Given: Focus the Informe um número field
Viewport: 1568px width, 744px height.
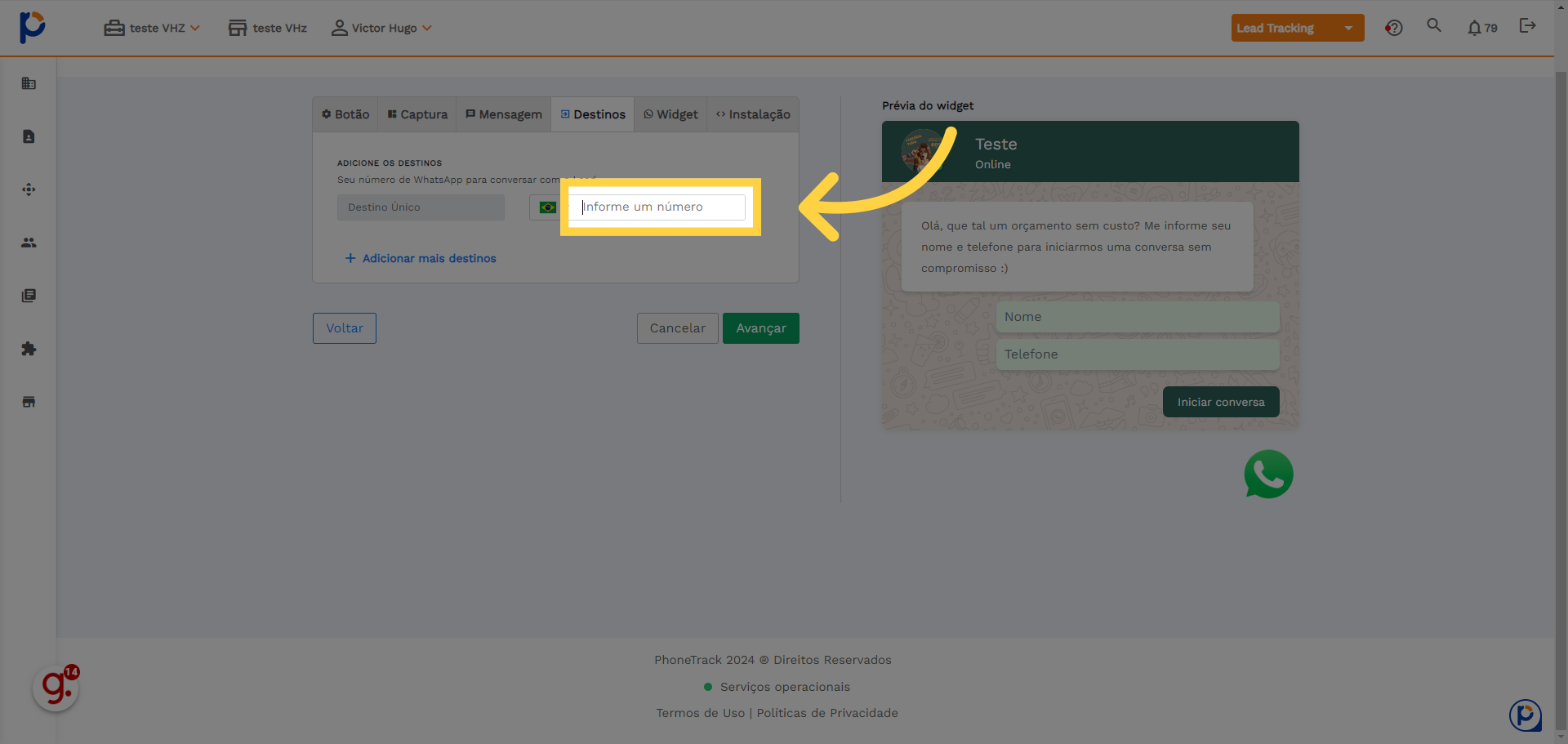Looking at the screenshot, I should [x=661, y=207].
